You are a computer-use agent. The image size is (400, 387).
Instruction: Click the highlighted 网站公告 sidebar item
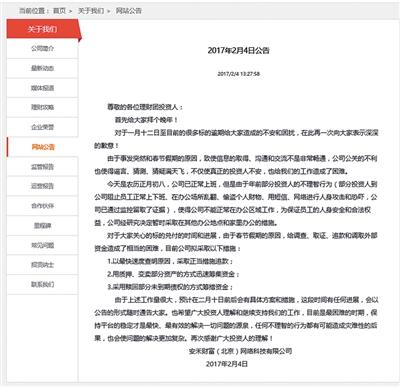pyautogui.click(x=42, y=147)
